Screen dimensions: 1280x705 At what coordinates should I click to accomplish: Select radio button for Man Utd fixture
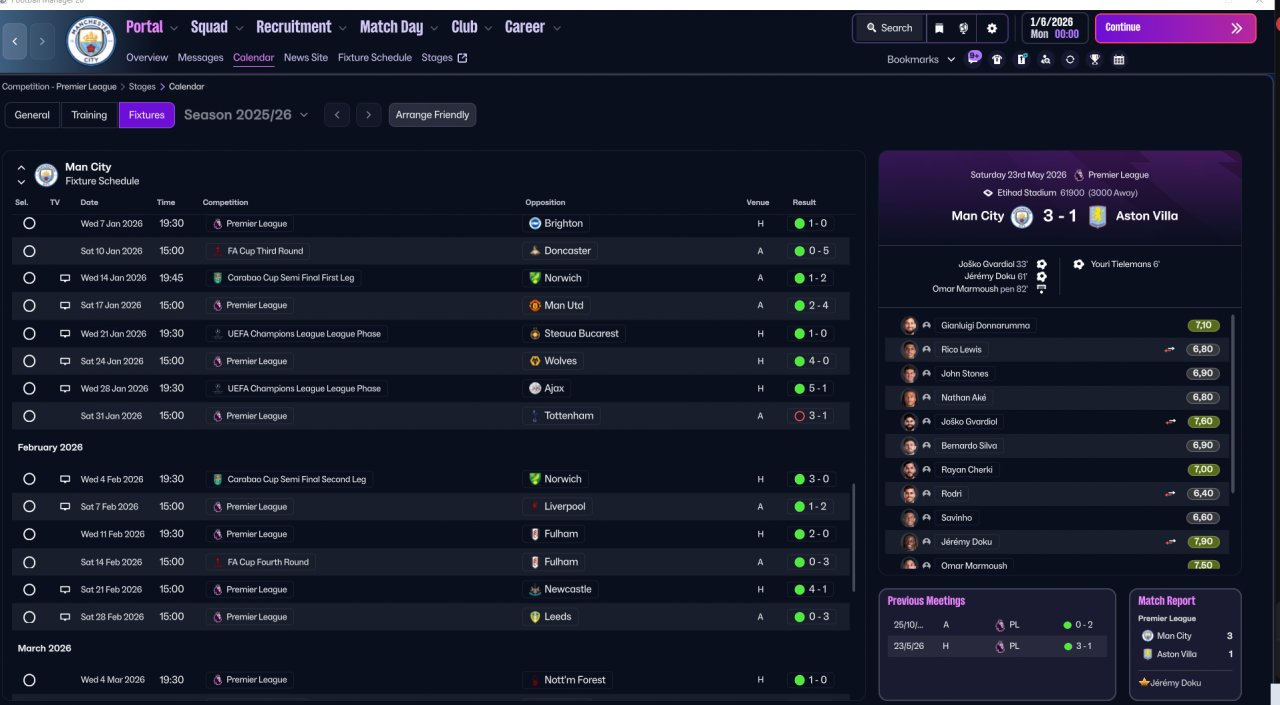coord(29,306)
